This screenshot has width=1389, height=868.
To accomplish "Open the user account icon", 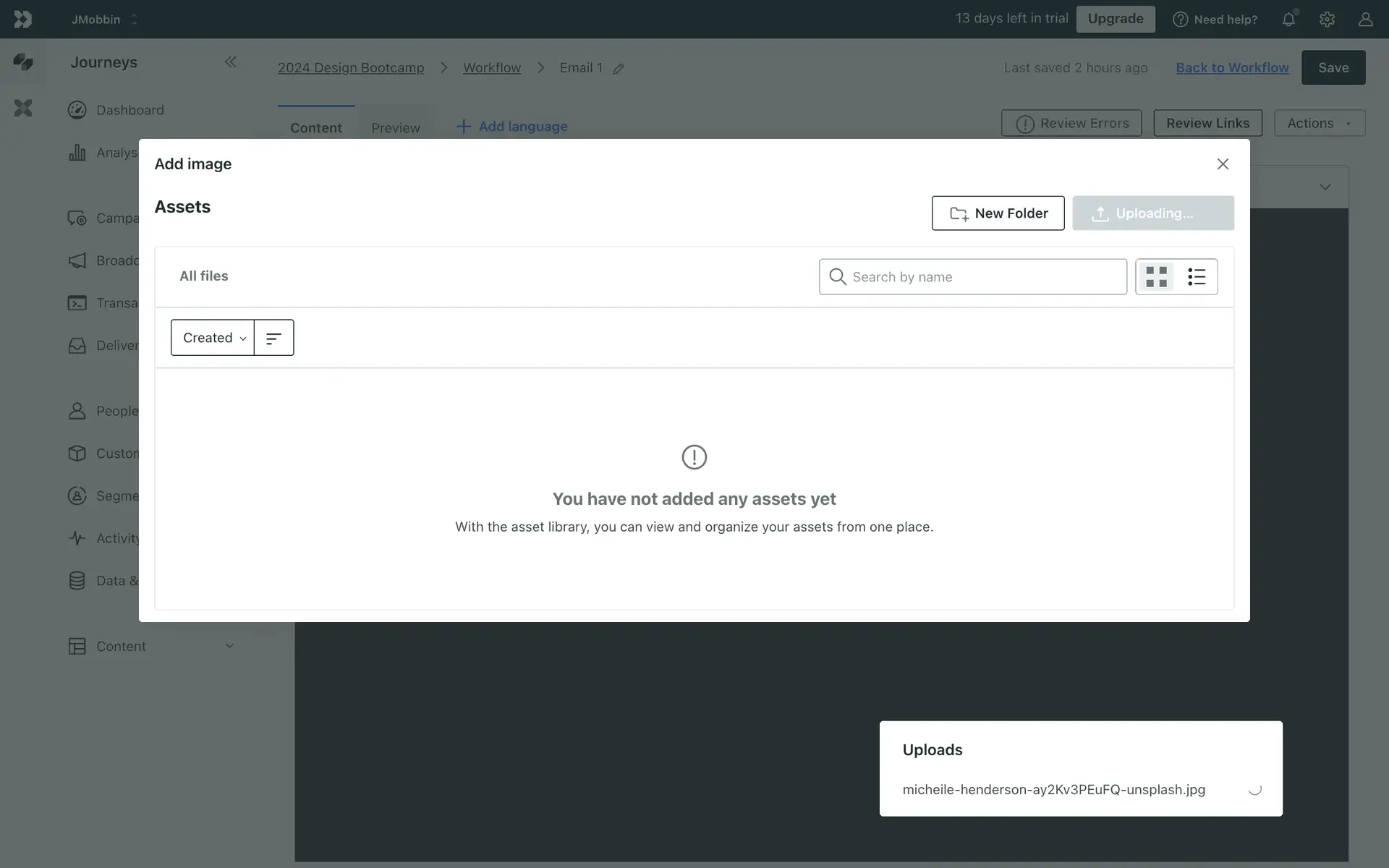I will (x=1365, y=20).
